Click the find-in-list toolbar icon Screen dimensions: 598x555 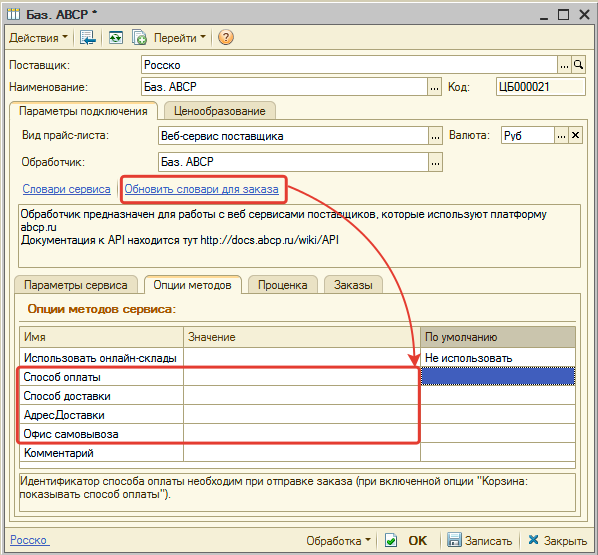point(87,38)
